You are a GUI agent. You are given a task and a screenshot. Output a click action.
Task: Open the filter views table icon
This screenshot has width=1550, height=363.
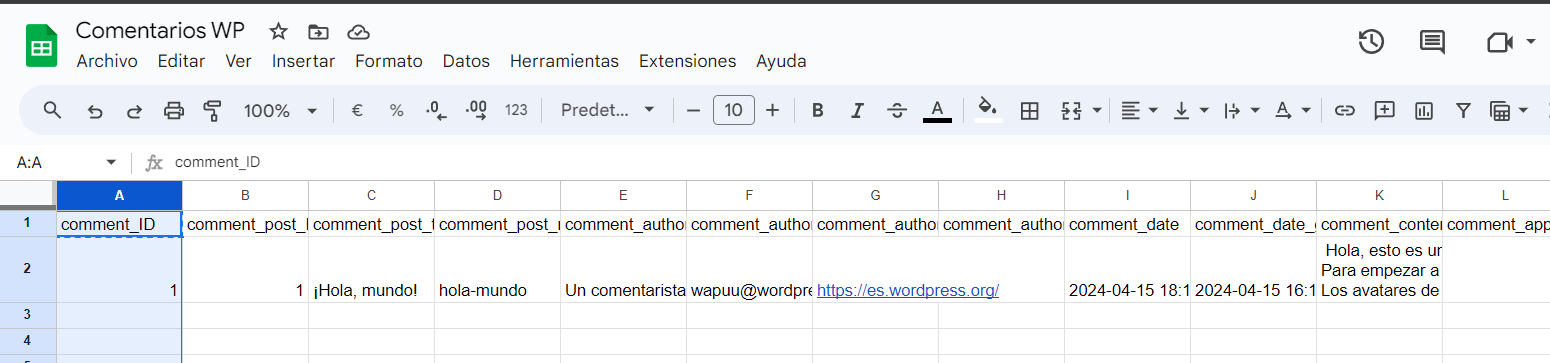(x=1499, y=110)
